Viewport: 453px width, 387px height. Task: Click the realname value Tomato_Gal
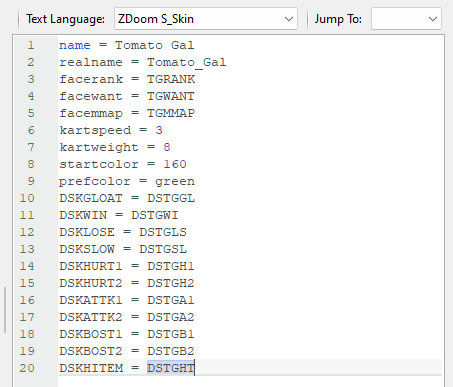(x=187, y=63)
